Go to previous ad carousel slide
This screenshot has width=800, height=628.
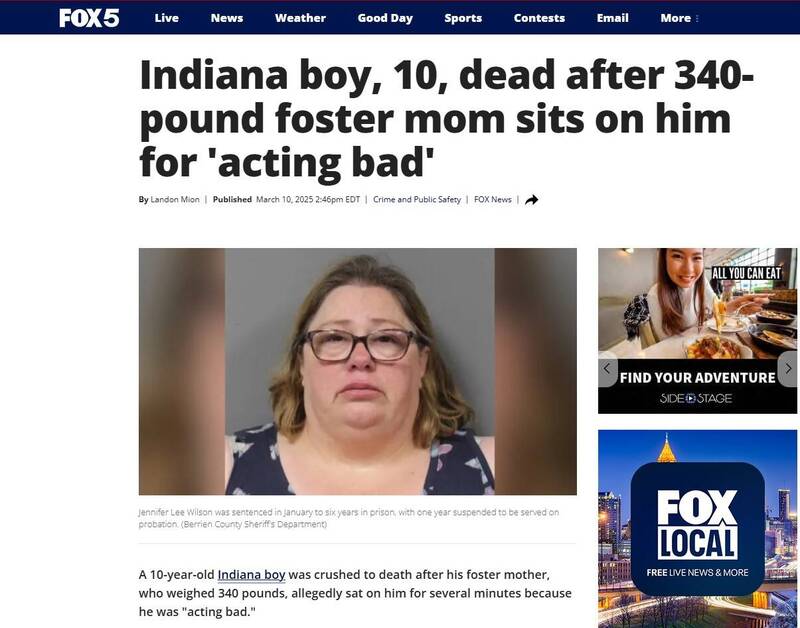click(x=607, y=368)
